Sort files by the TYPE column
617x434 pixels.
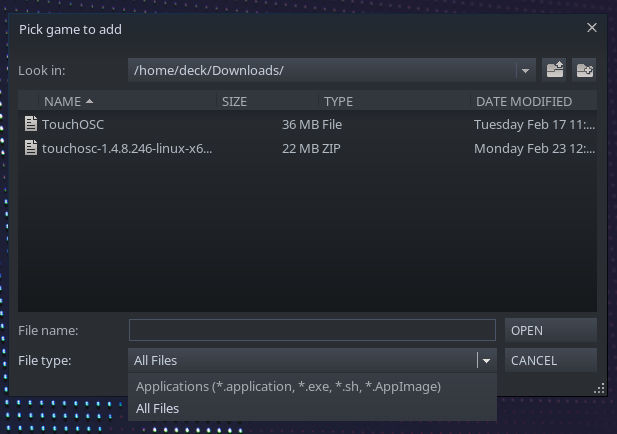coord(339,101)
